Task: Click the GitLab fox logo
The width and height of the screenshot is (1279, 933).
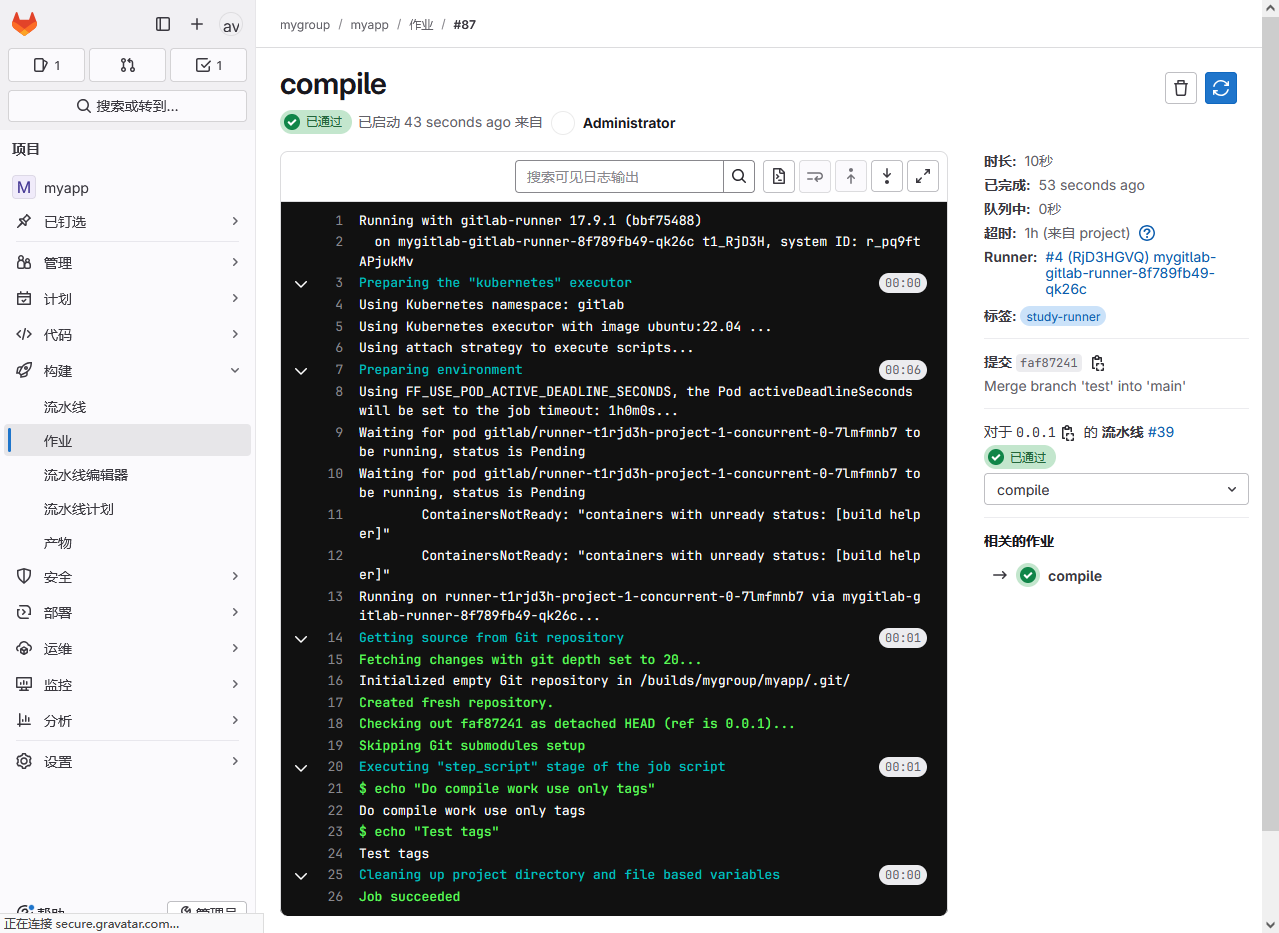Action: (24, 24)
